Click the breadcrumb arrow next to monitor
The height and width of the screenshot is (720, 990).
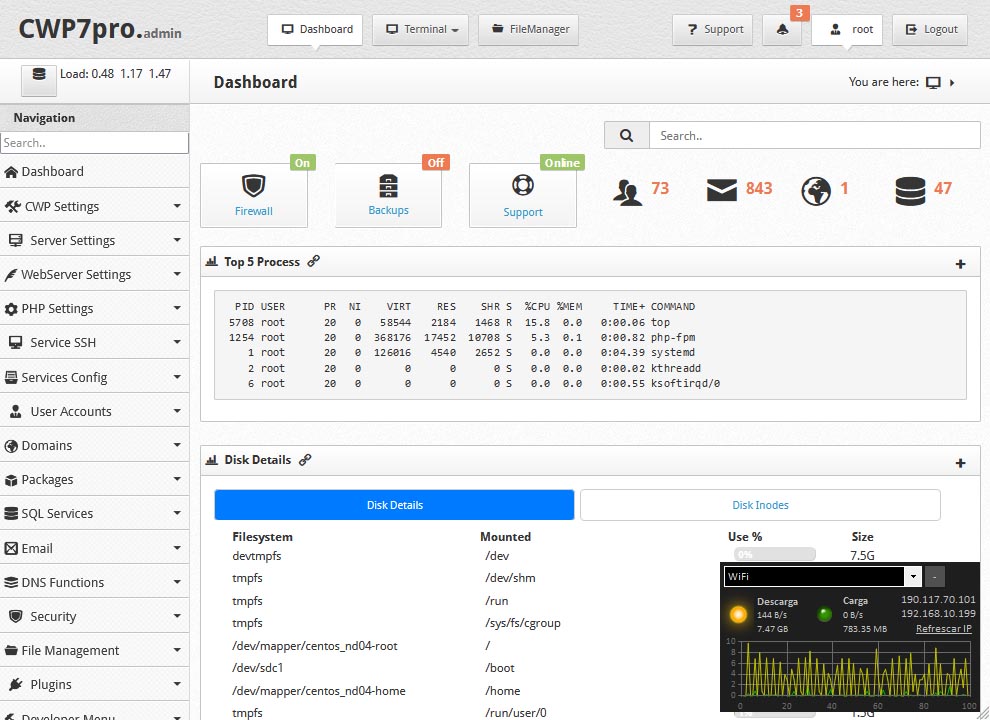pyautogui.click(x=952, y=83)
